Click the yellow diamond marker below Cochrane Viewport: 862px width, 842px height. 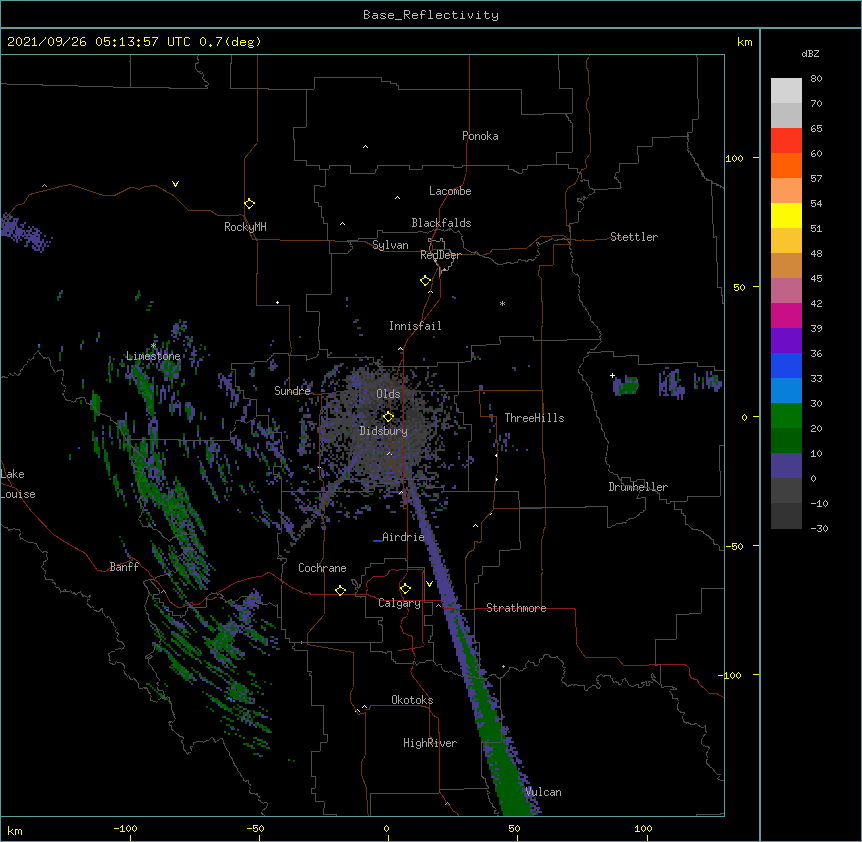click(x=340, y=590)
